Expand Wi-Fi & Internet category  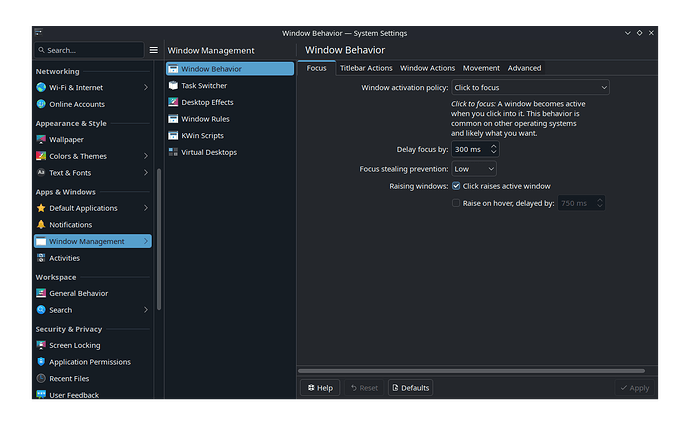tap(146, 87)
